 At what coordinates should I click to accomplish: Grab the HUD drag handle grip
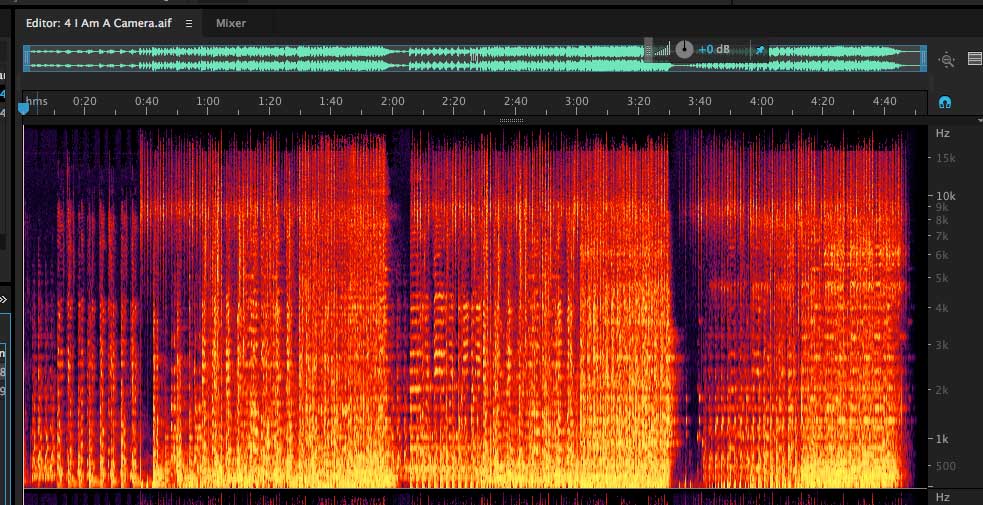[648, 49]
